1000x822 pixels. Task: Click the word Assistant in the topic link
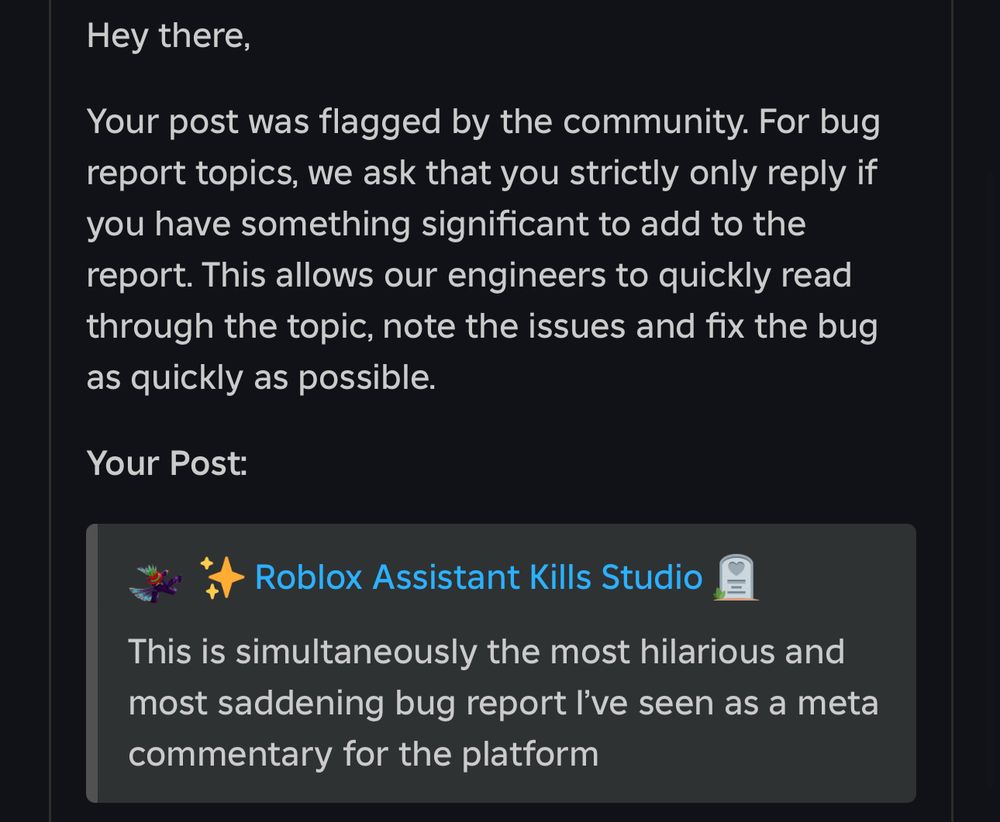[x=446, y=577]
